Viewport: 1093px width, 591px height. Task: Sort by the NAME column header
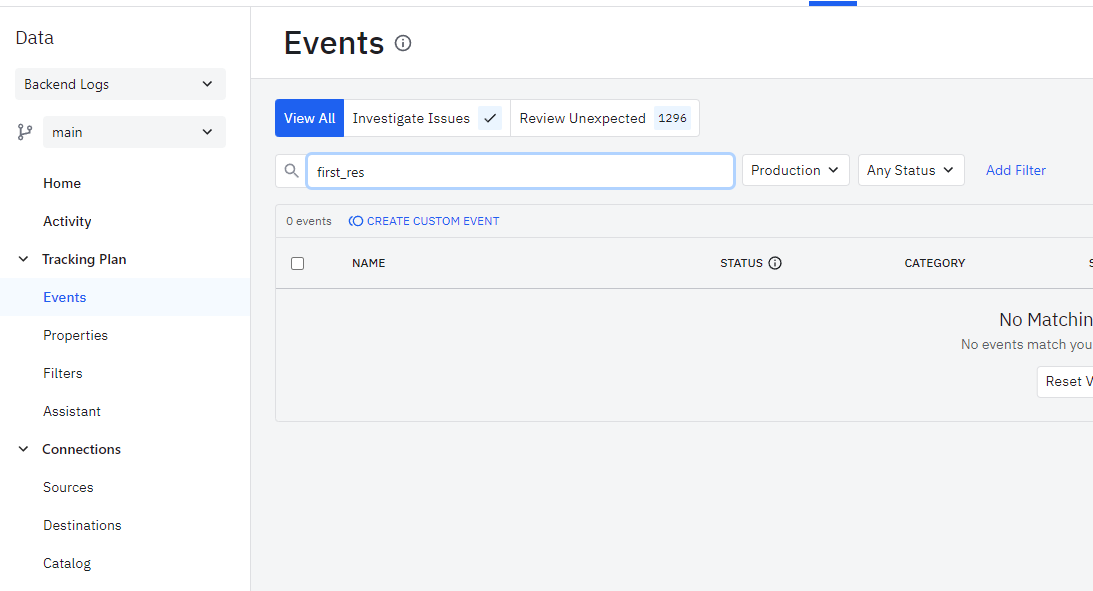tap(369, 263)
